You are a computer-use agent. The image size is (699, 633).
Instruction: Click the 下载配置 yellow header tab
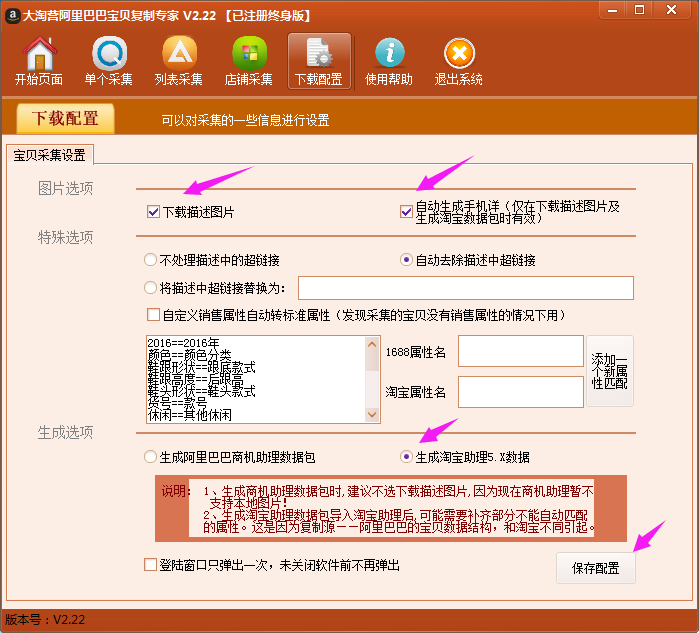(x=66, y=119)
